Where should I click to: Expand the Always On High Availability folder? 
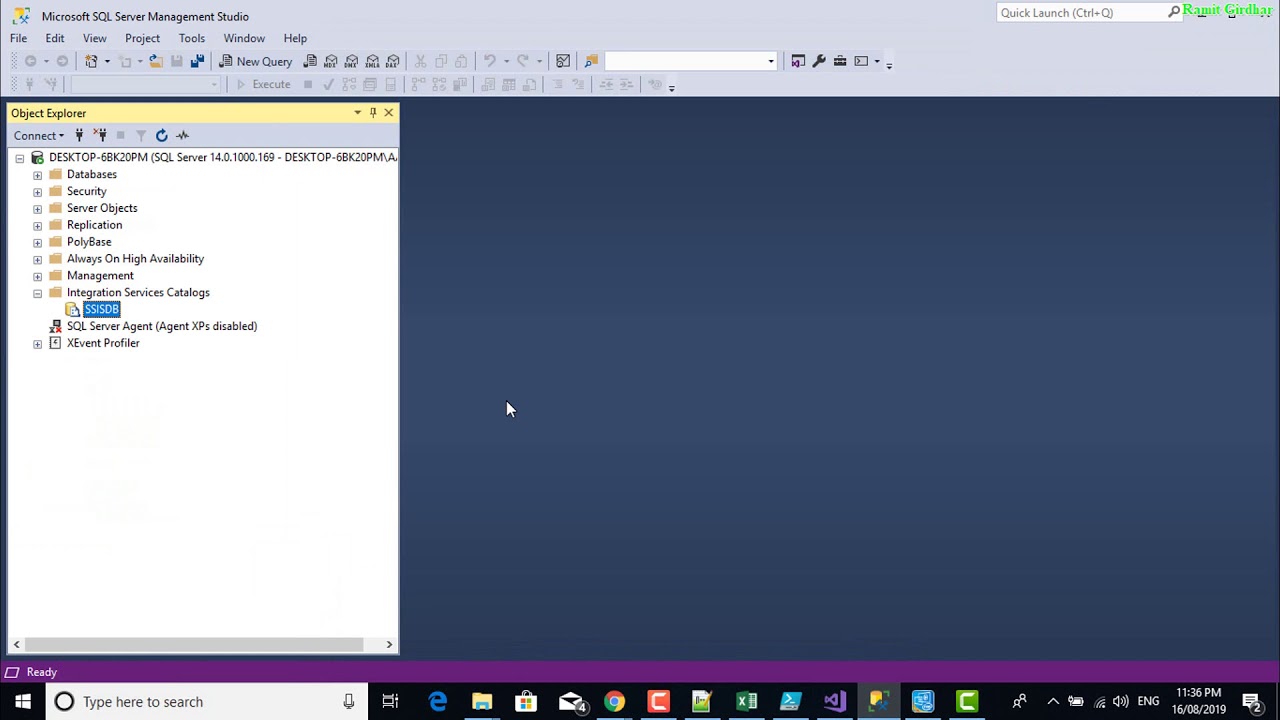pos(38,259)
